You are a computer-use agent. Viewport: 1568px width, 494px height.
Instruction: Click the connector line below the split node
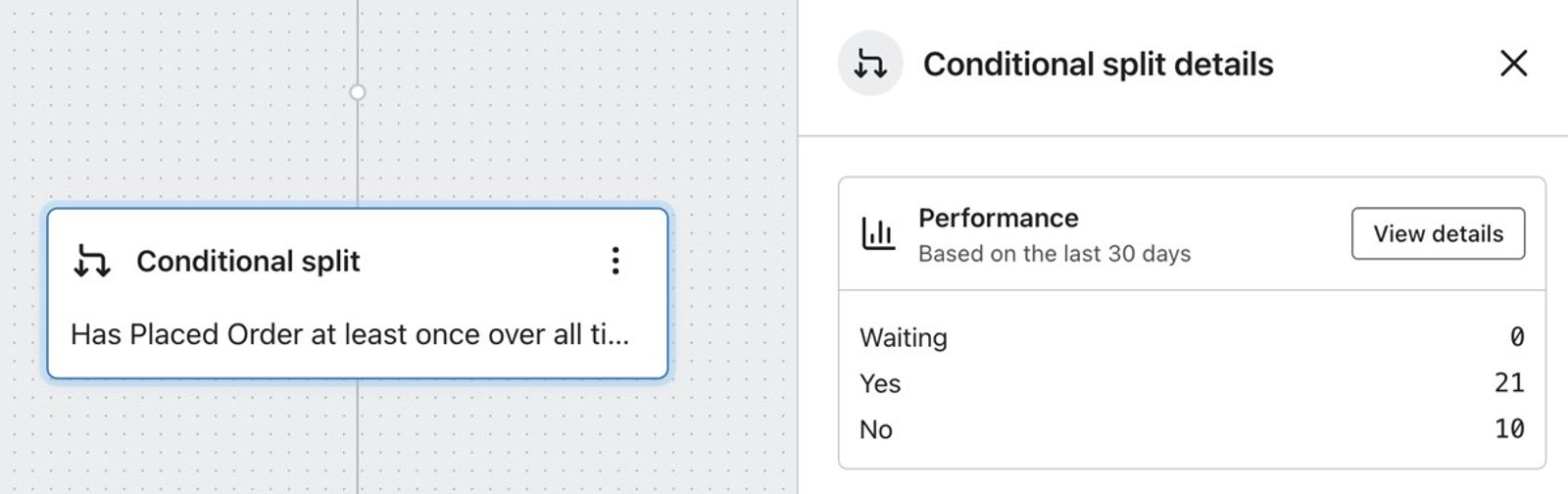point(358,437)
